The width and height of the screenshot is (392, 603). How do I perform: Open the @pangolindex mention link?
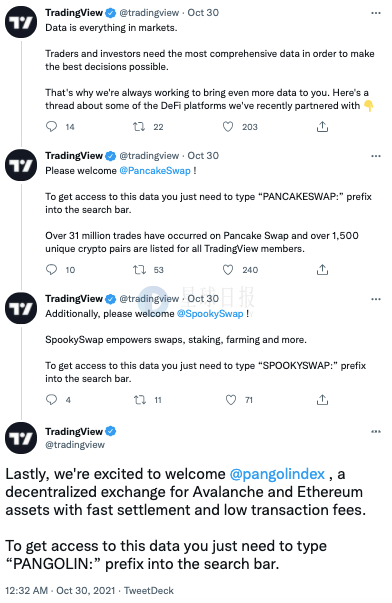[277, 474]
